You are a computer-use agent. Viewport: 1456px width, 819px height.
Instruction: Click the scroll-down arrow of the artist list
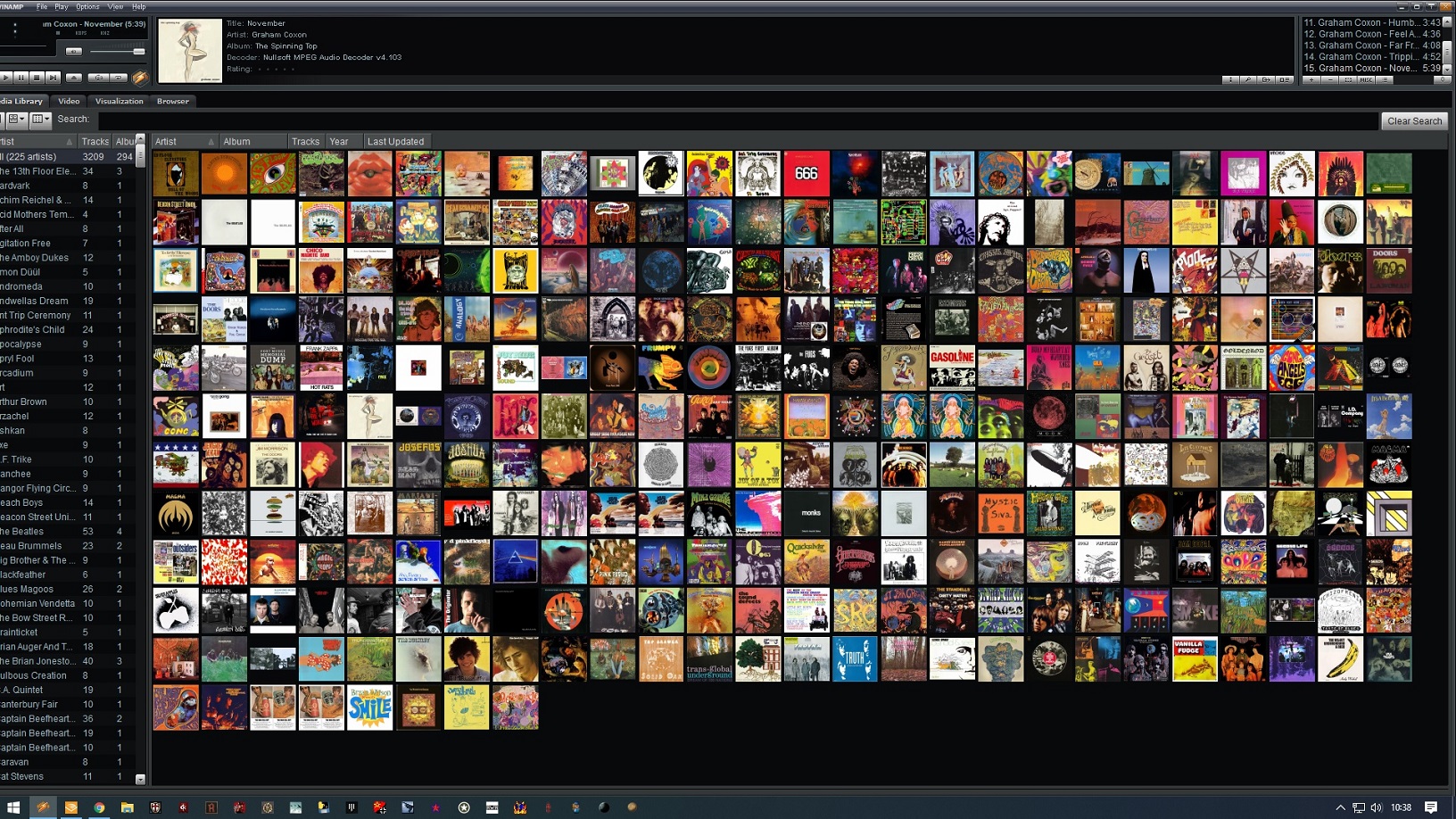click(x=140, y=779)
